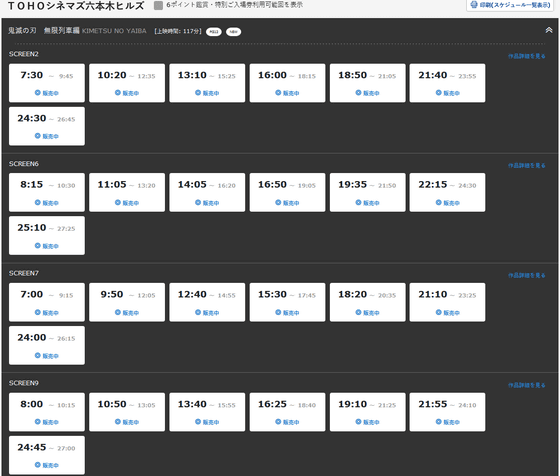Open the work details link for SCREEN2
This screenshot has width=560, height=476.
click(x=526, y=56)
